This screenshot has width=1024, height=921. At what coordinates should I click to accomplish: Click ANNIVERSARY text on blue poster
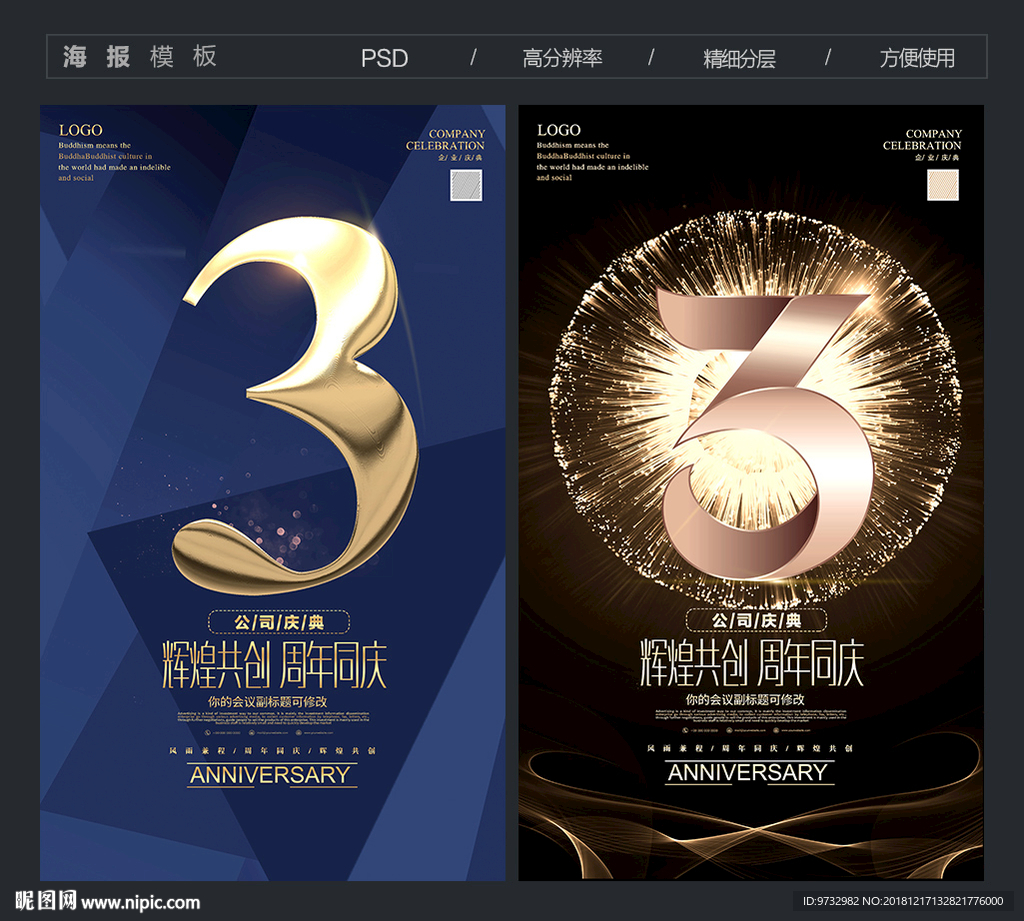270,775
